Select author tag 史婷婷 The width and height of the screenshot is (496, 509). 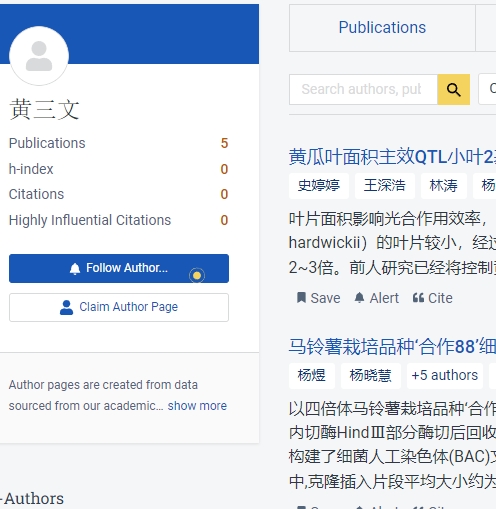pos(319,186)
